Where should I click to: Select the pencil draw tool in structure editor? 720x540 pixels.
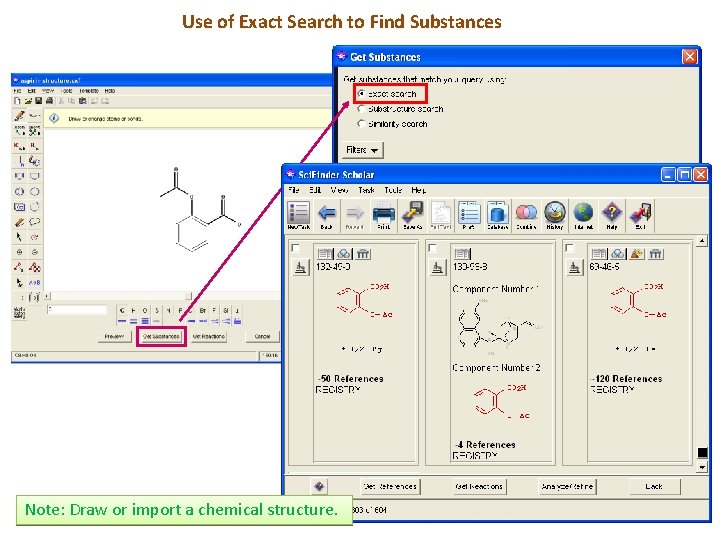click(19, 116)
